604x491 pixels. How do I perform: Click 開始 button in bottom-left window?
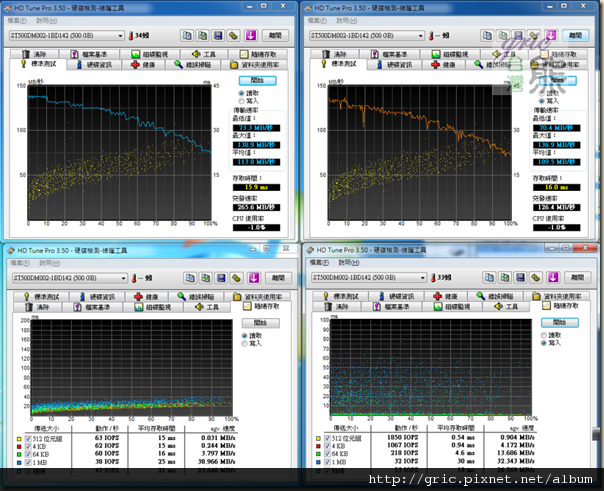[x=260, y=323]
